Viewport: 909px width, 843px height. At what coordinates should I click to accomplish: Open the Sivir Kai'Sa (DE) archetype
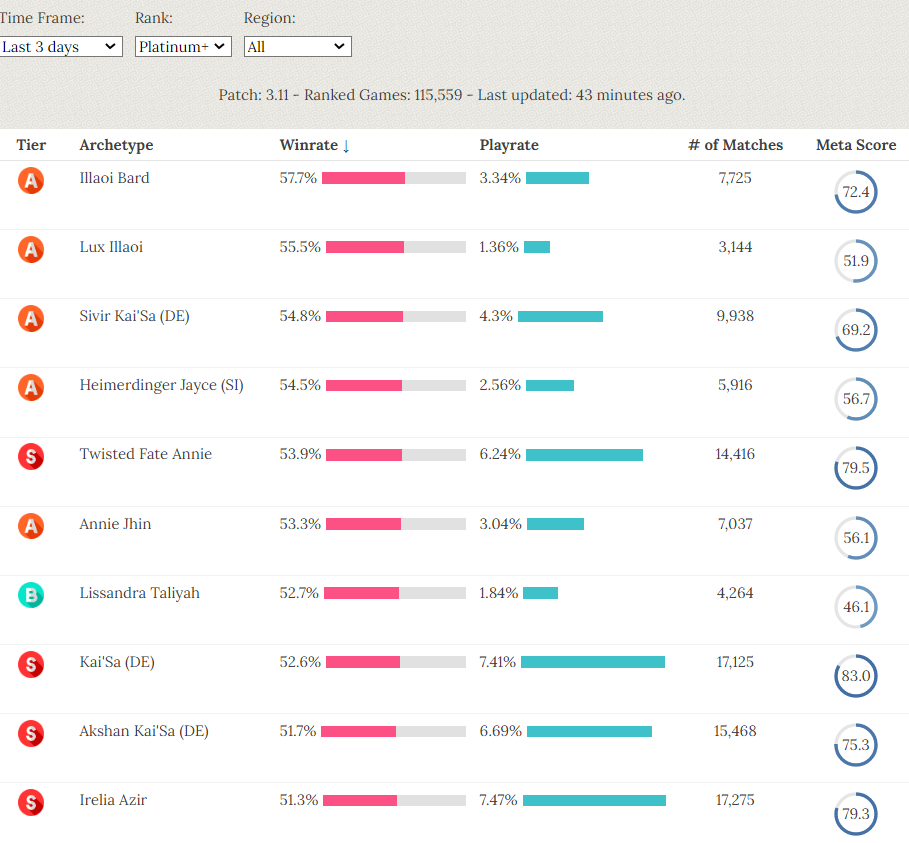click(x=134, y=316)
